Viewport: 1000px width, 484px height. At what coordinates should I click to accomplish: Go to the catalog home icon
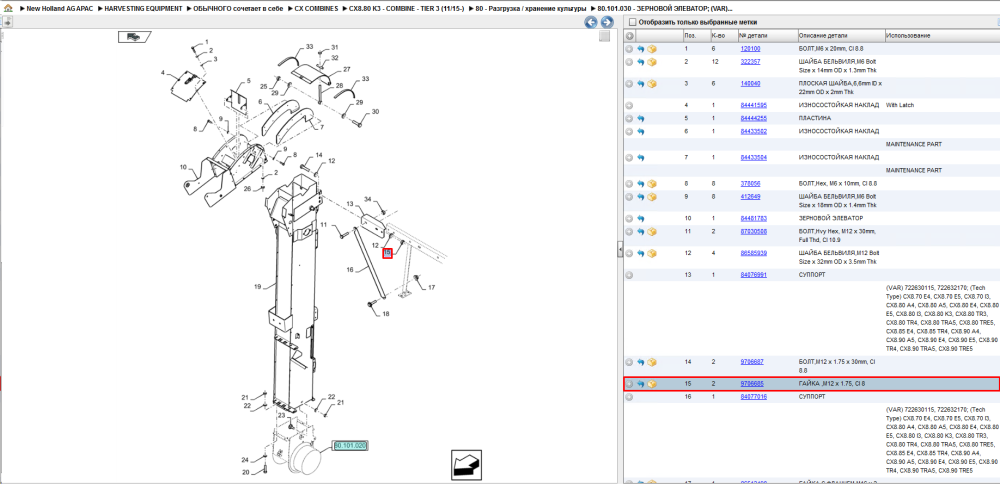pos(8,9)
